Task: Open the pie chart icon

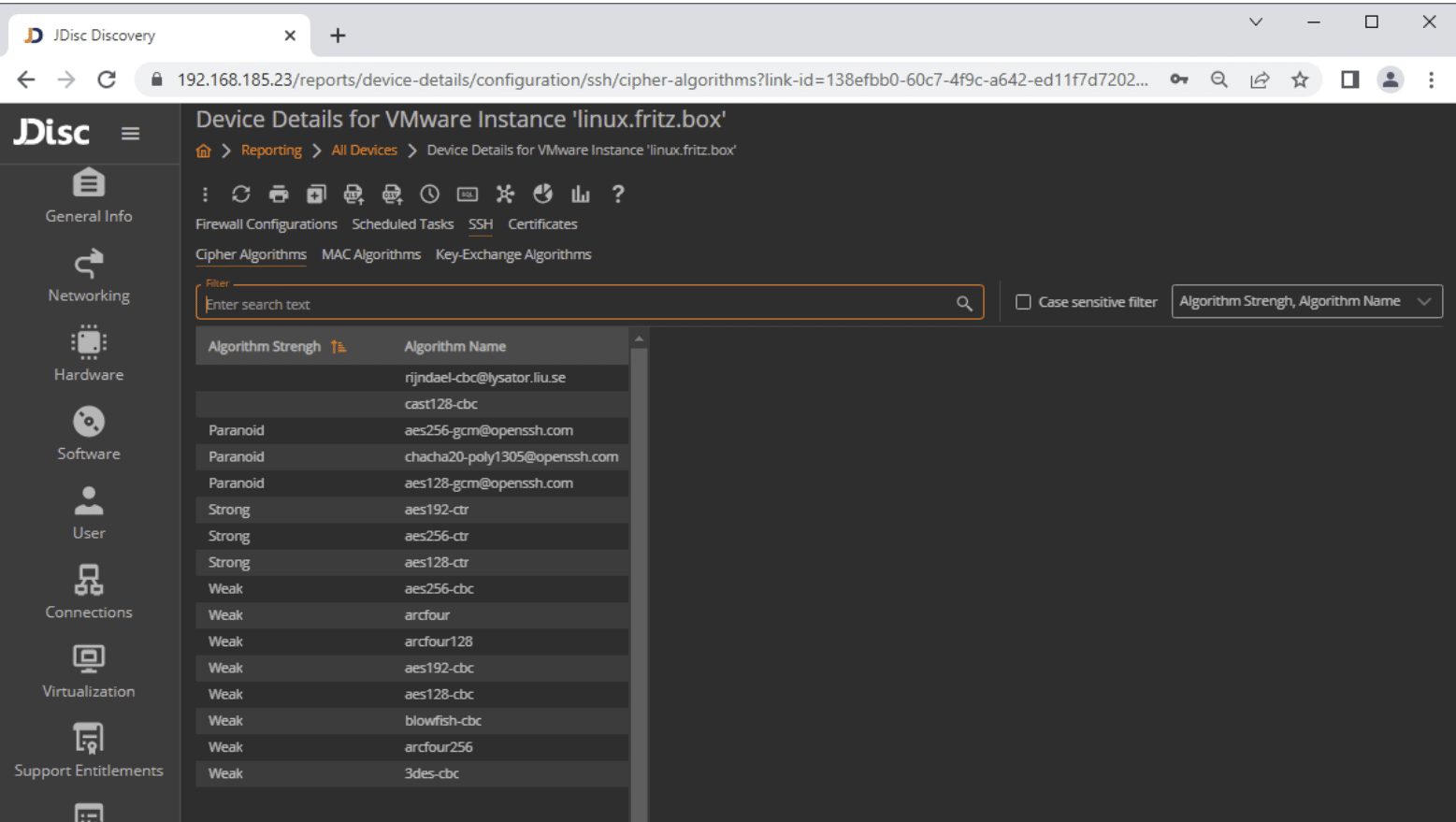Action: coord(542,194)
